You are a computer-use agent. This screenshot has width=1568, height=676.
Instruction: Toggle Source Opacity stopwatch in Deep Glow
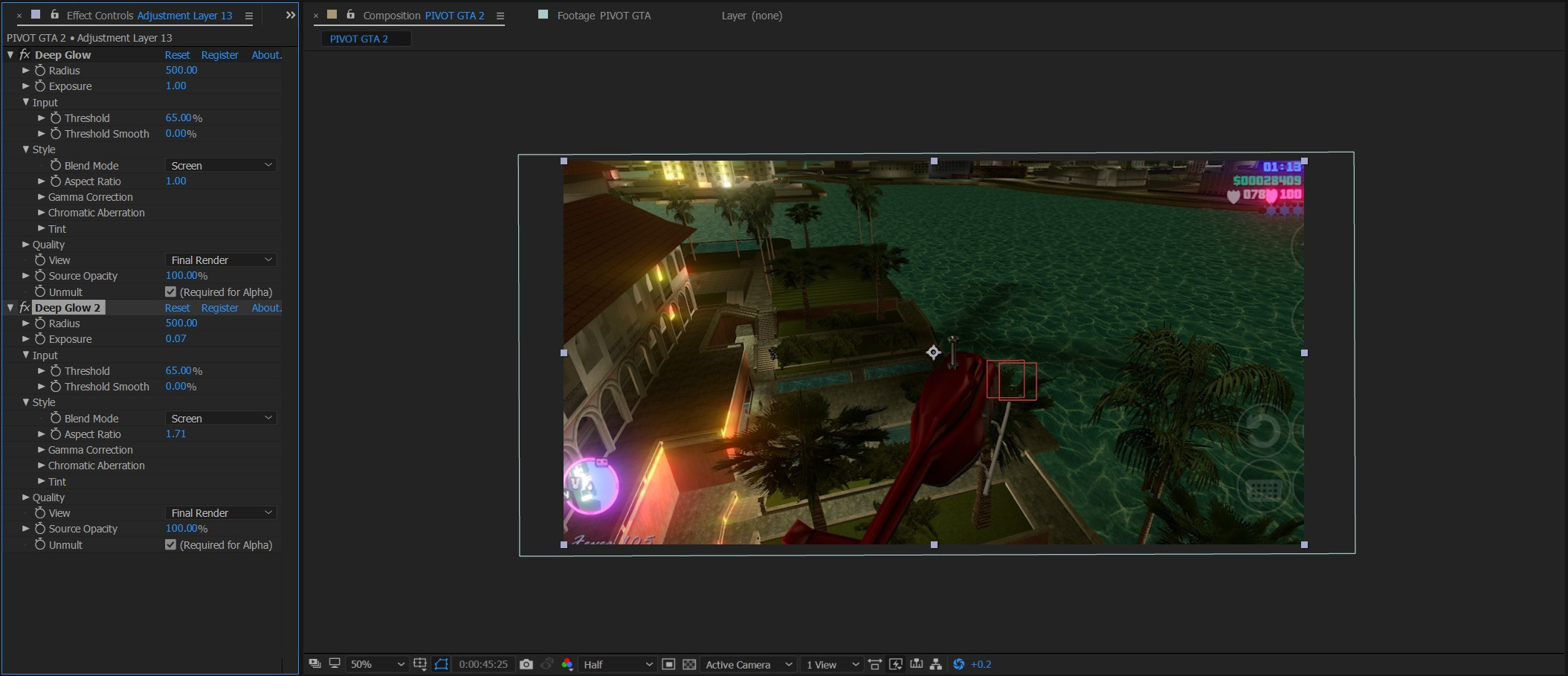[x=40, y=276]
